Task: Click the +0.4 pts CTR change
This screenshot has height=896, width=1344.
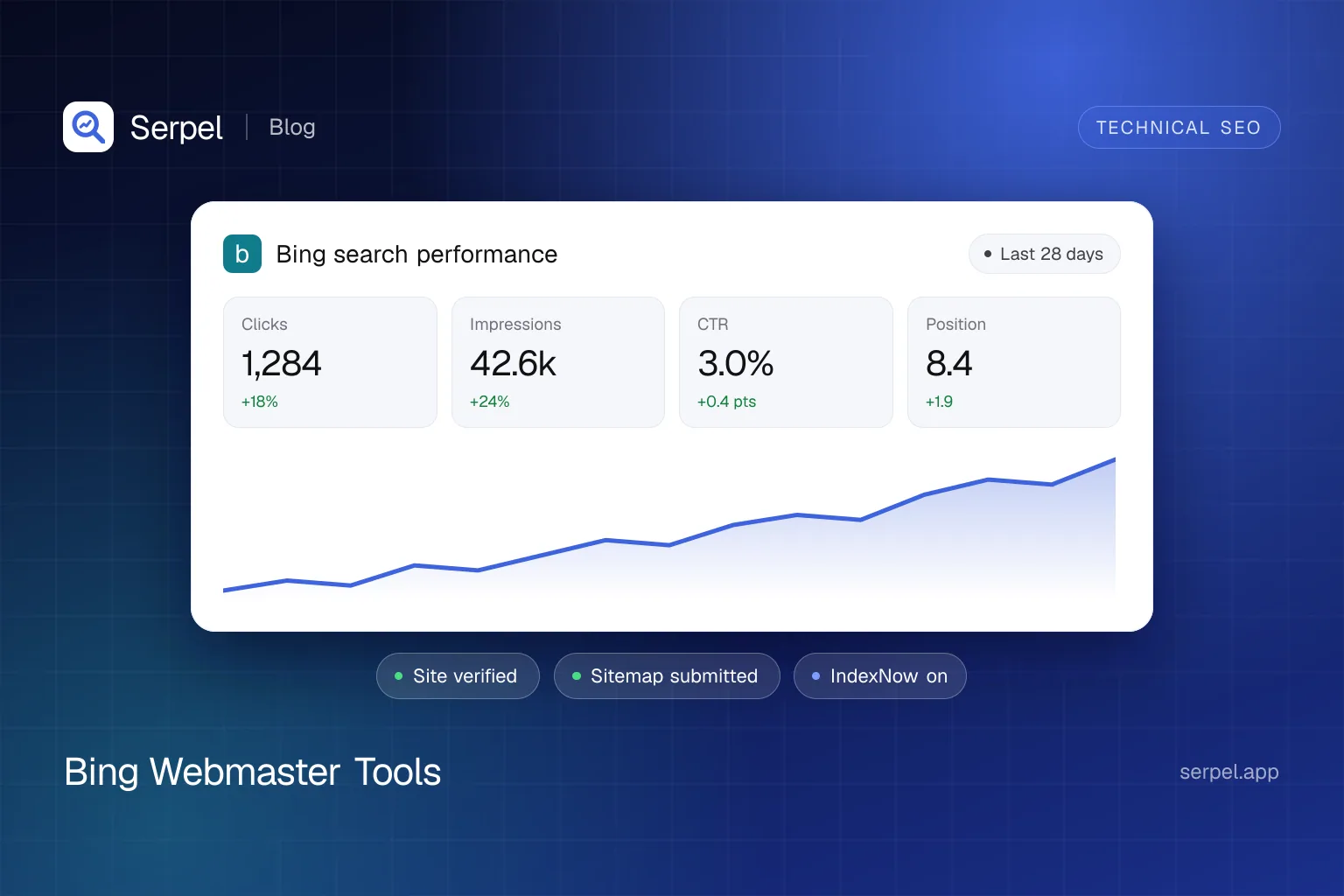Action: (727, 402)
